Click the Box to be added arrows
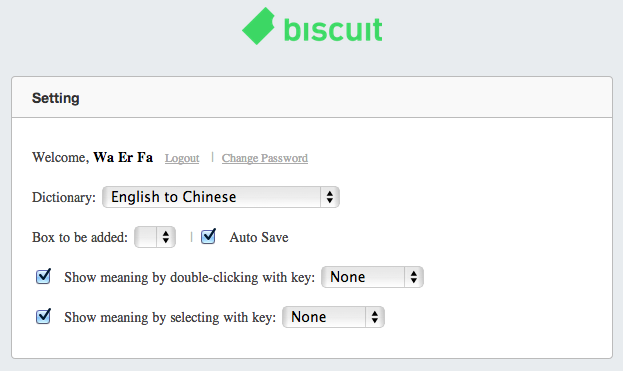The image size is (623, 371). [x=166, y=237]
